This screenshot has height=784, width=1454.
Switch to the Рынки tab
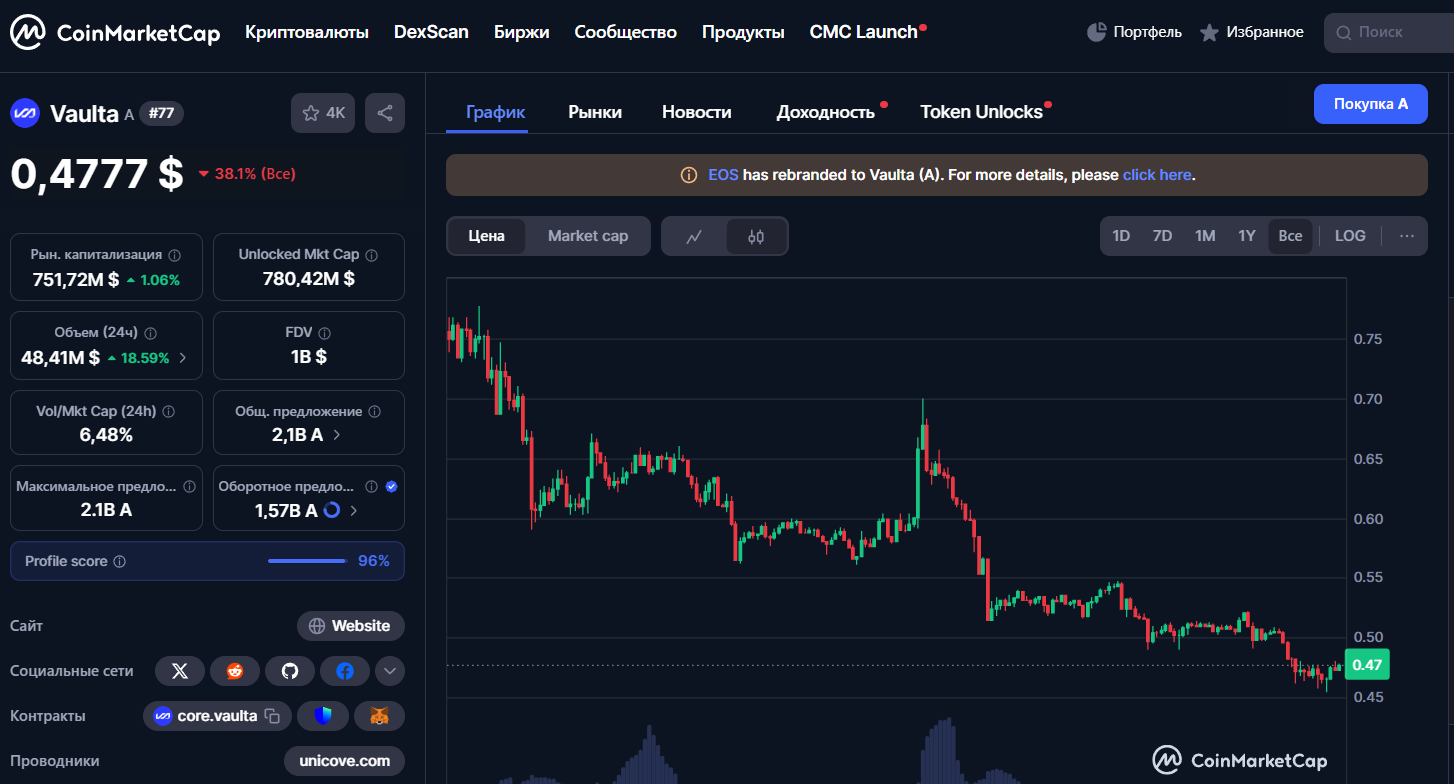point(595,112)
